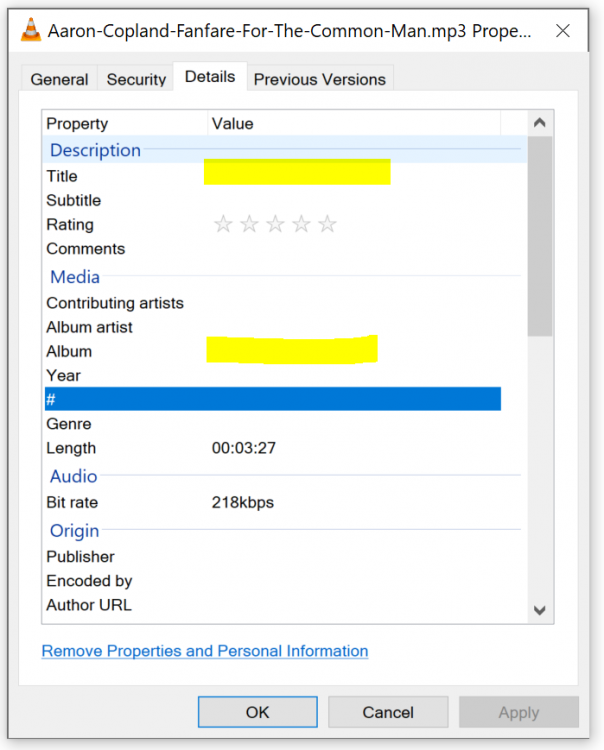The image size is (604, 750).
Task: Set rating to two stars
Action: click(249, 224)
